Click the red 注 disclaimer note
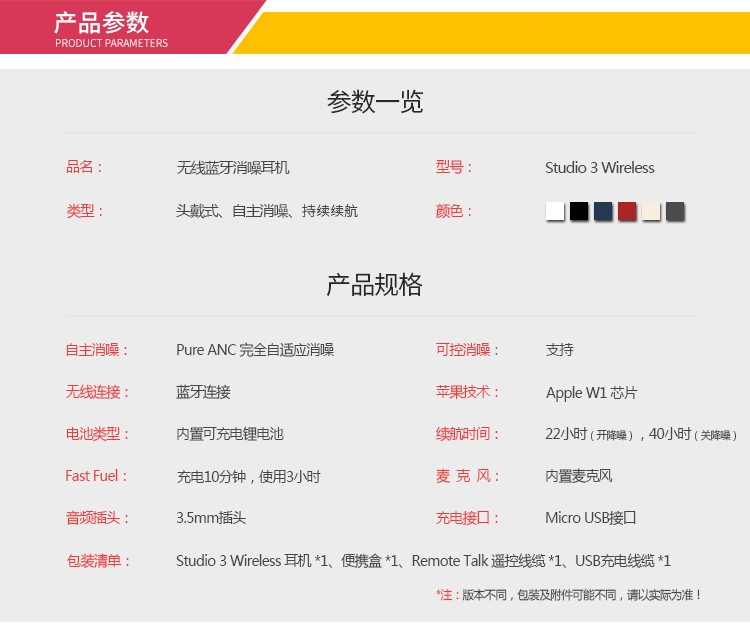750x637 pixels. point(568,595)
